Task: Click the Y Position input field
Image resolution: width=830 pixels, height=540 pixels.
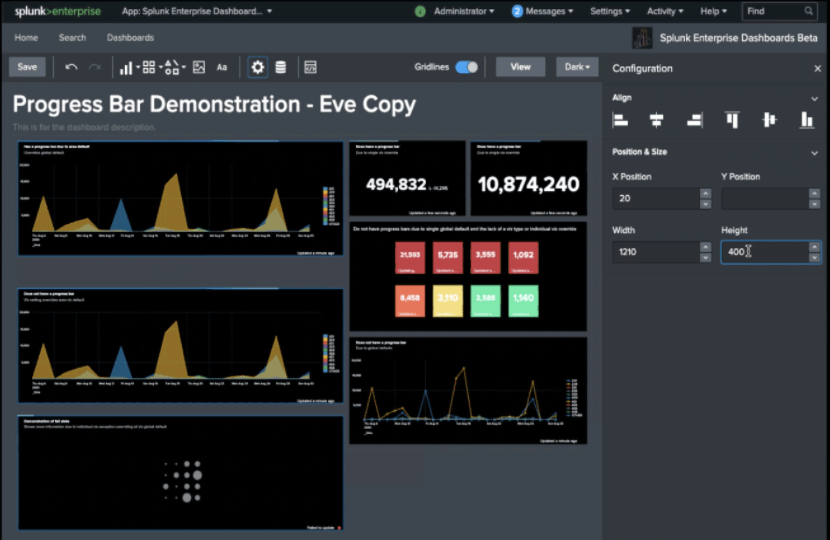Action: [x=764, y=199]
